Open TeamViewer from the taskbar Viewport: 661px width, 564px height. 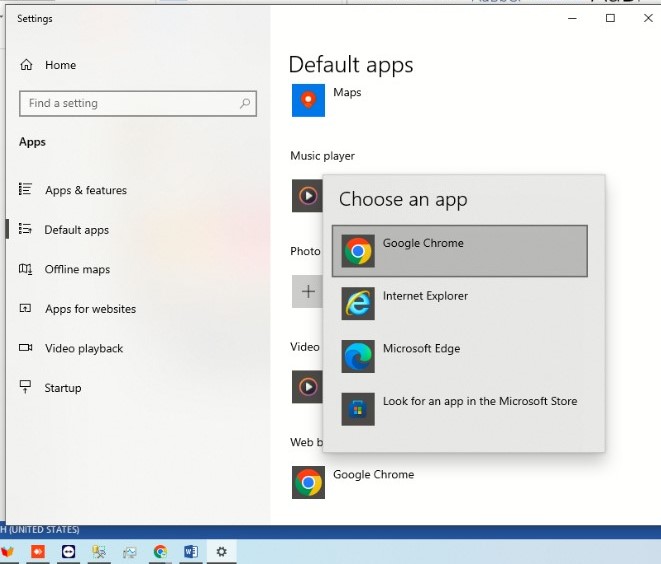click(69, 551)
